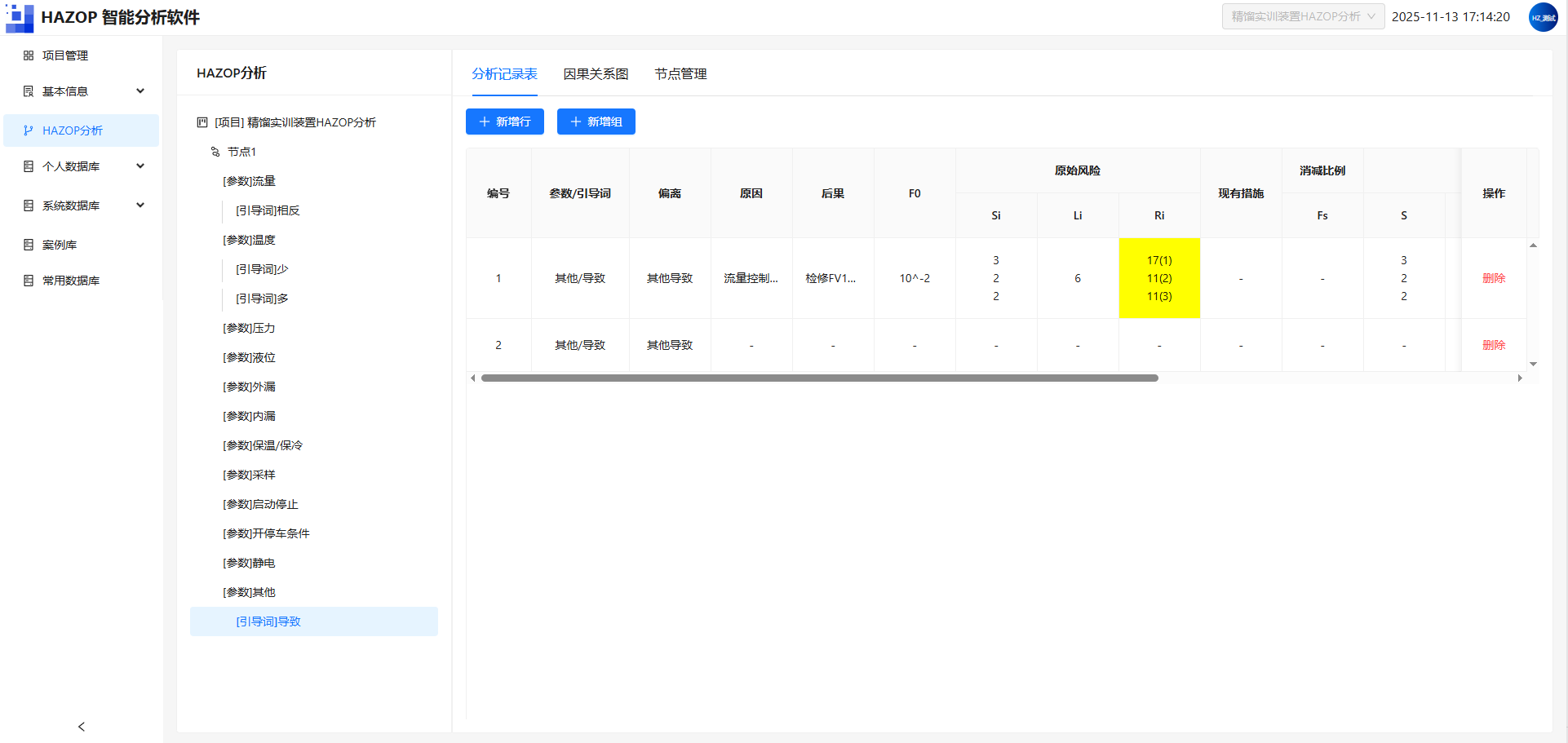Screen dimensions: 1568x743
Task: Click the 节点1 node icon
Action: (215, 152)
